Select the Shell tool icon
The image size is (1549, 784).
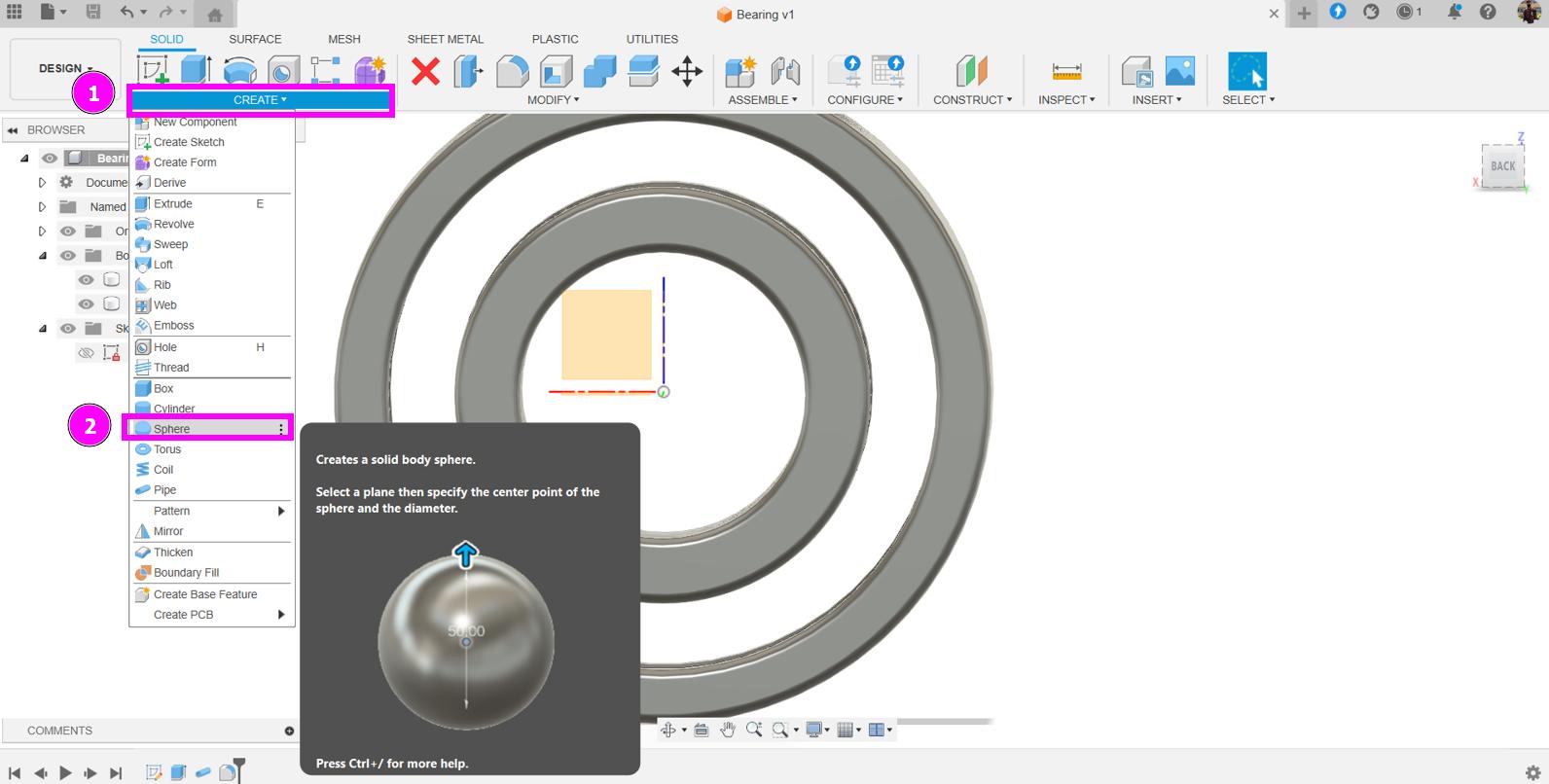[556, 71]
